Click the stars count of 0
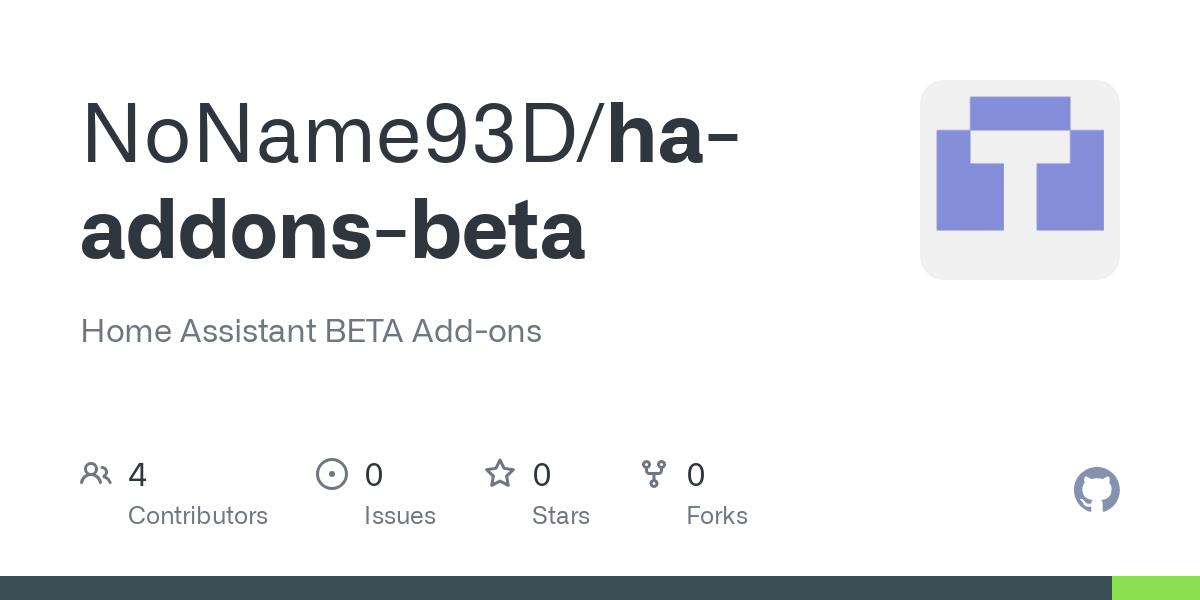 (542, 474)
